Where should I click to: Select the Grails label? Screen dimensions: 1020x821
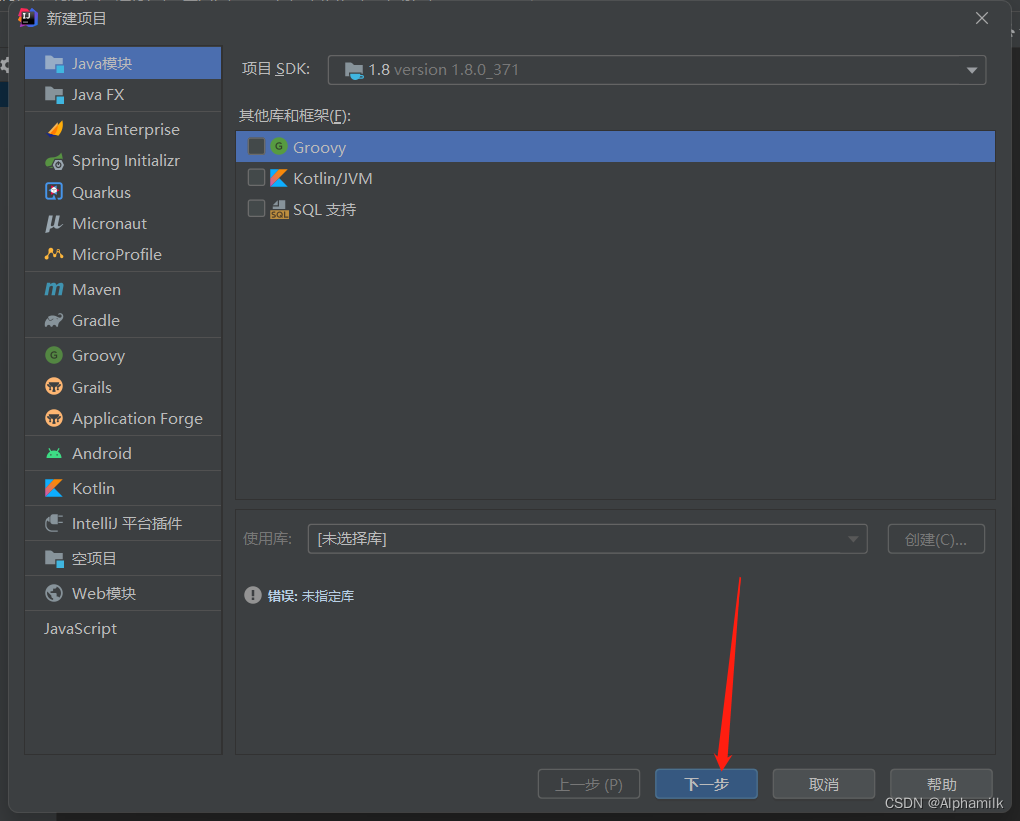point(92,387)
